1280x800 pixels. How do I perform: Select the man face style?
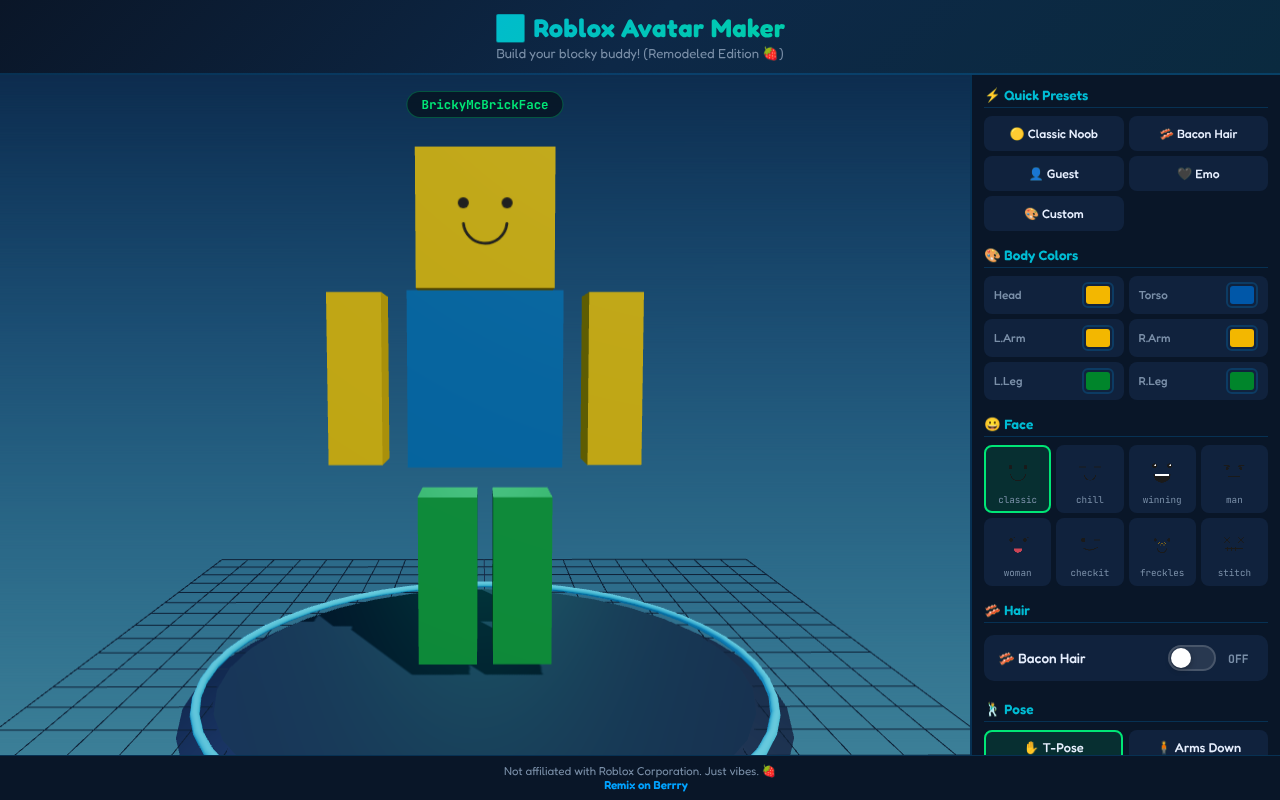point(1234,478)
